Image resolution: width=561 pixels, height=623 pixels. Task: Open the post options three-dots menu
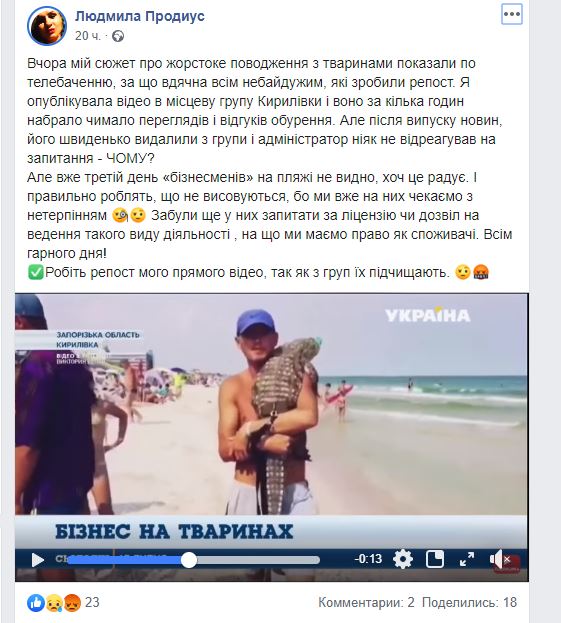point(512,15)
